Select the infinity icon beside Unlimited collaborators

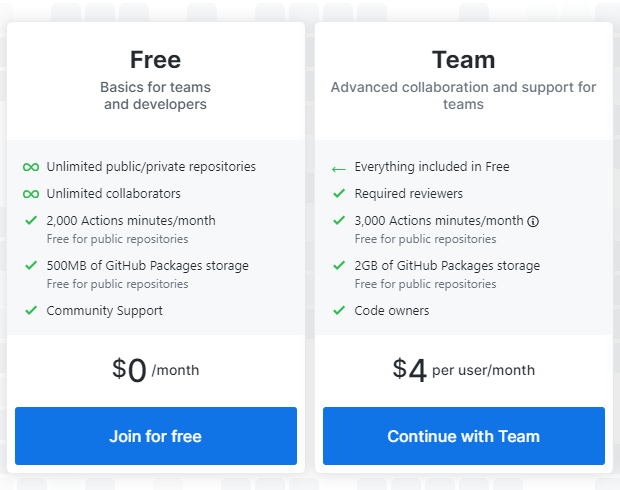tap(31, 194)
